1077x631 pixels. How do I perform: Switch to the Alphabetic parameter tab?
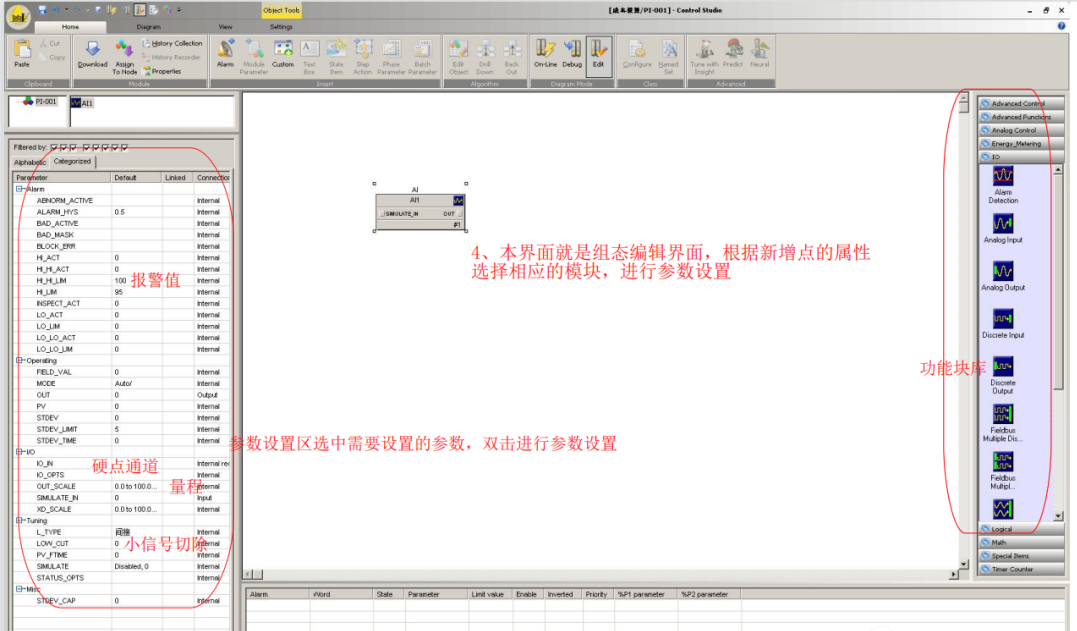(30, 163)
